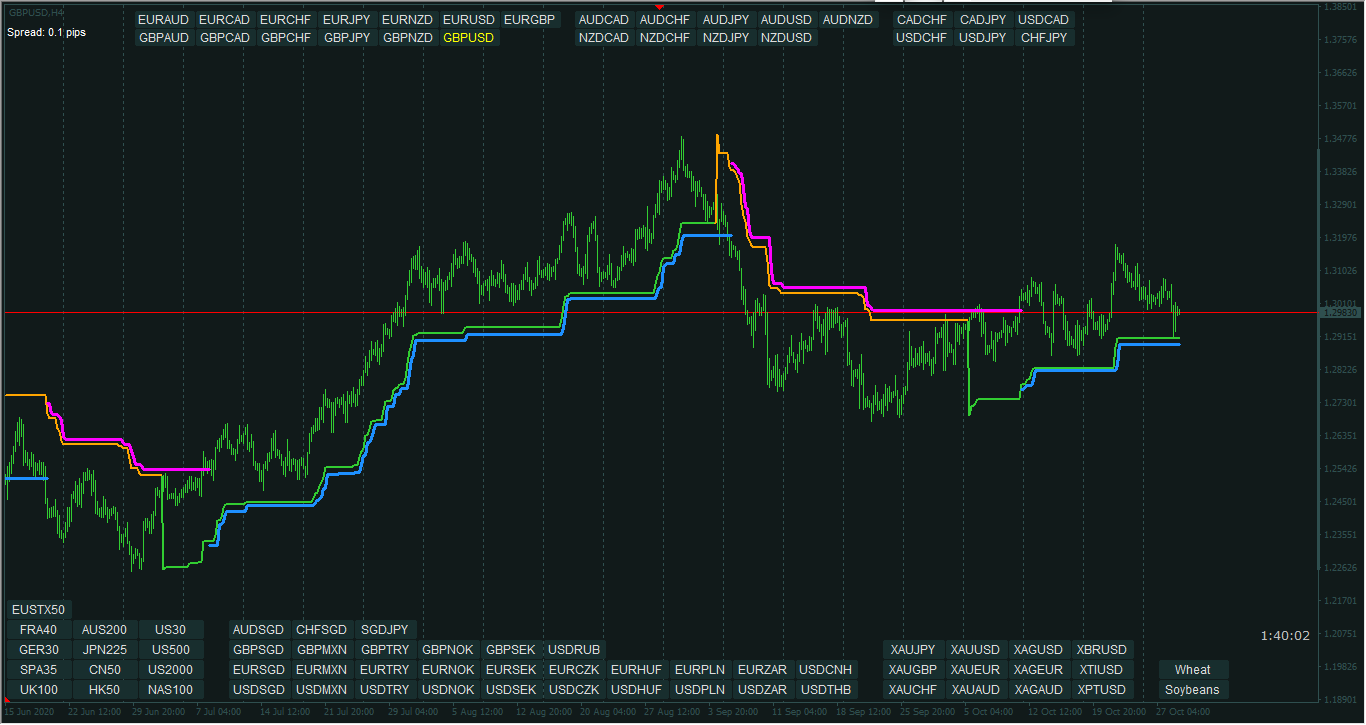Open the Wheat commodity chart
Screen dimensions: 1366x725
[x=1193, y=670]
